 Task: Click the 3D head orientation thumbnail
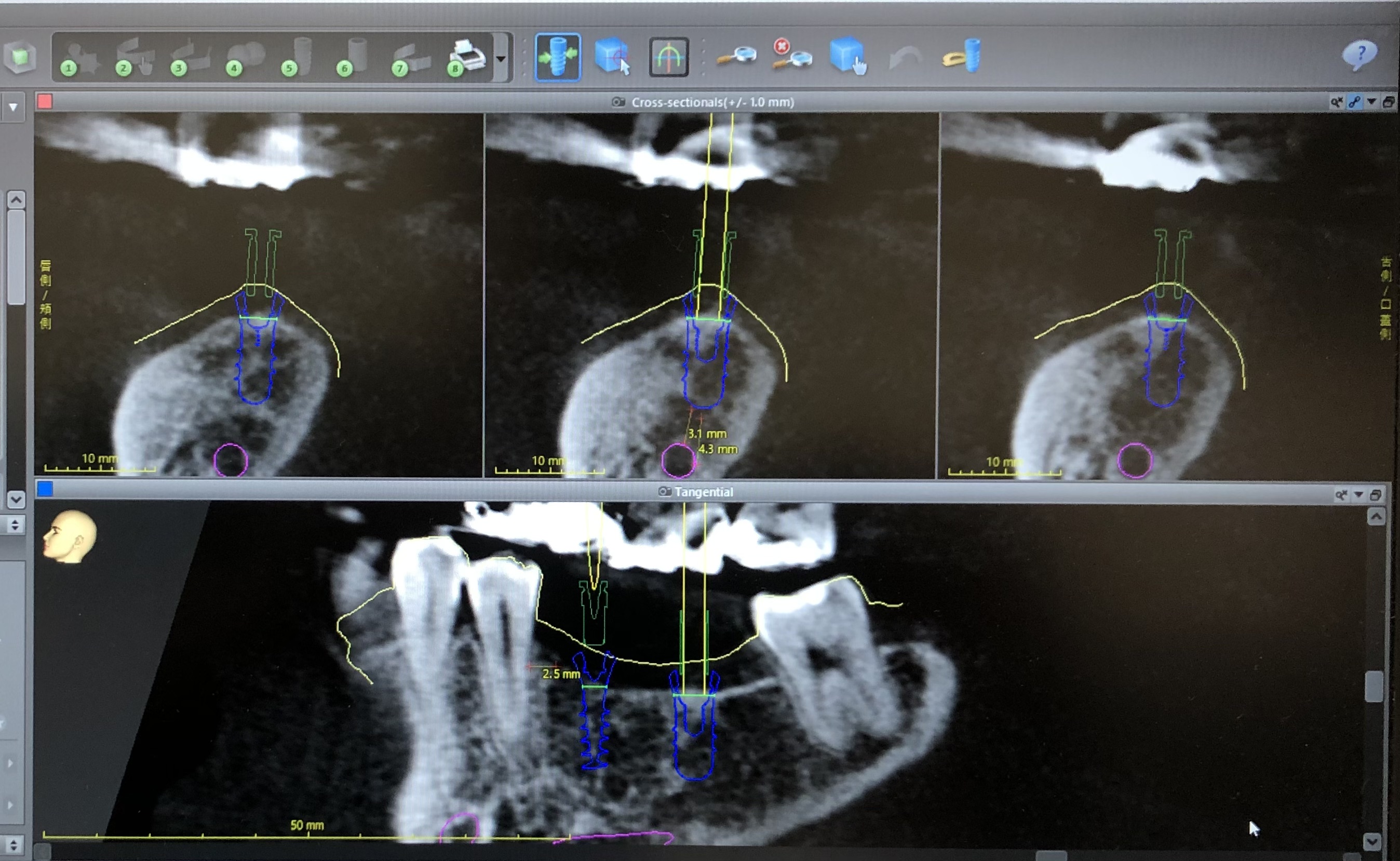click(70, 536)
